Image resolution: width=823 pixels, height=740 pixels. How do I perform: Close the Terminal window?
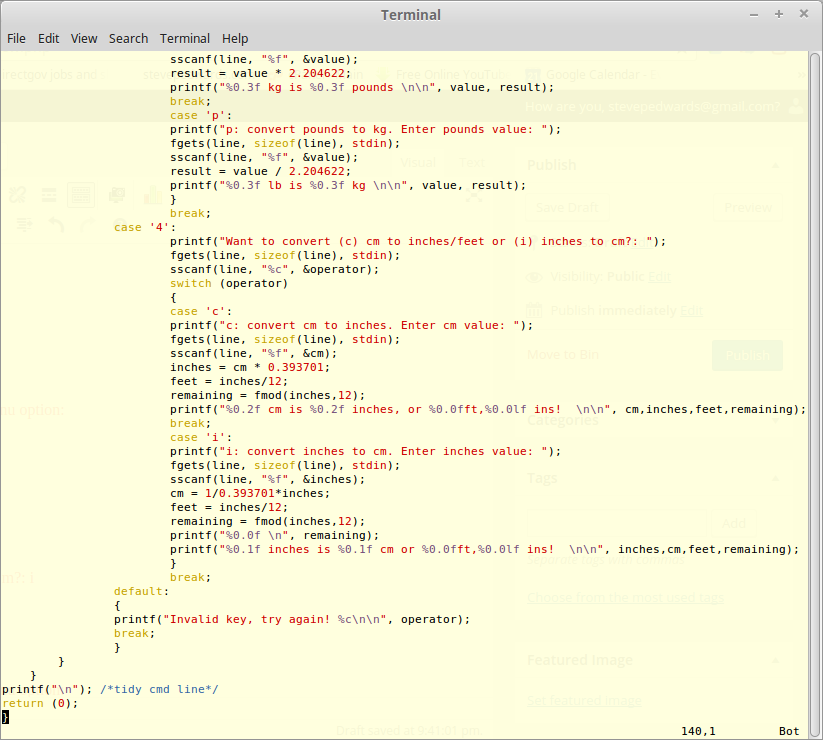(x=802, y=15)
